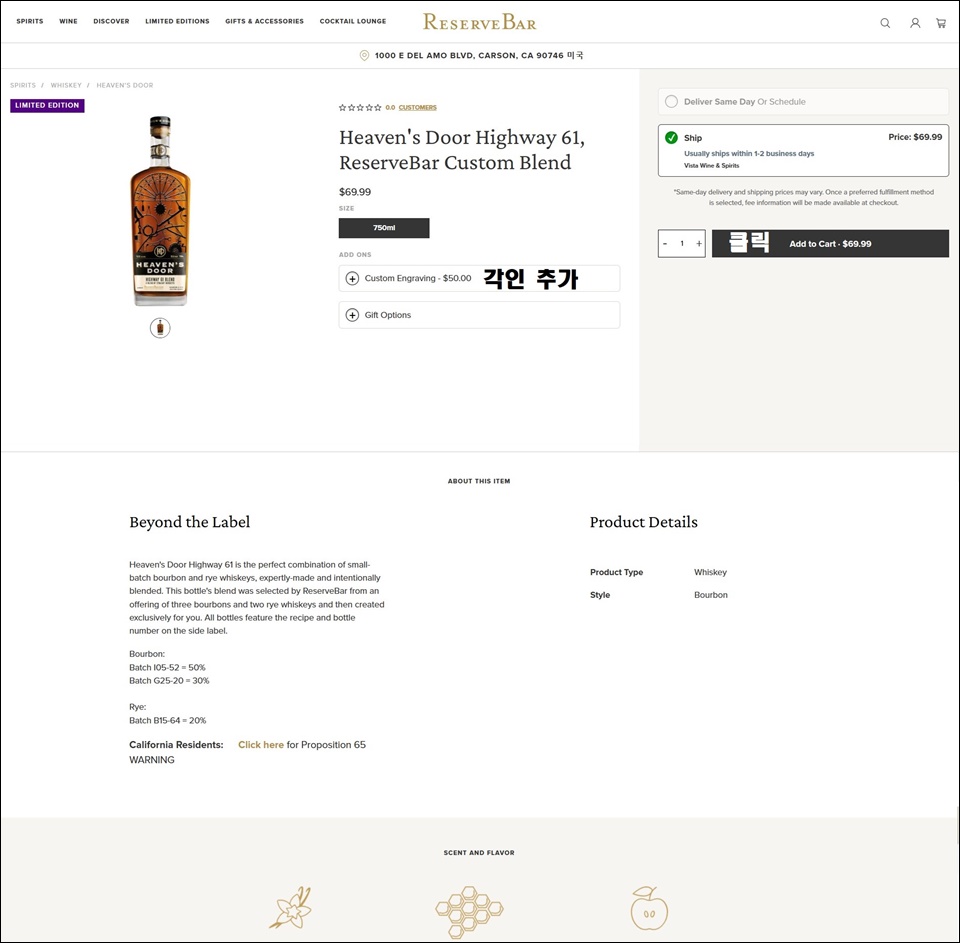Click Batch G25-20 = 30% line
The image size is (960, 943).
[x=169, y=681]
